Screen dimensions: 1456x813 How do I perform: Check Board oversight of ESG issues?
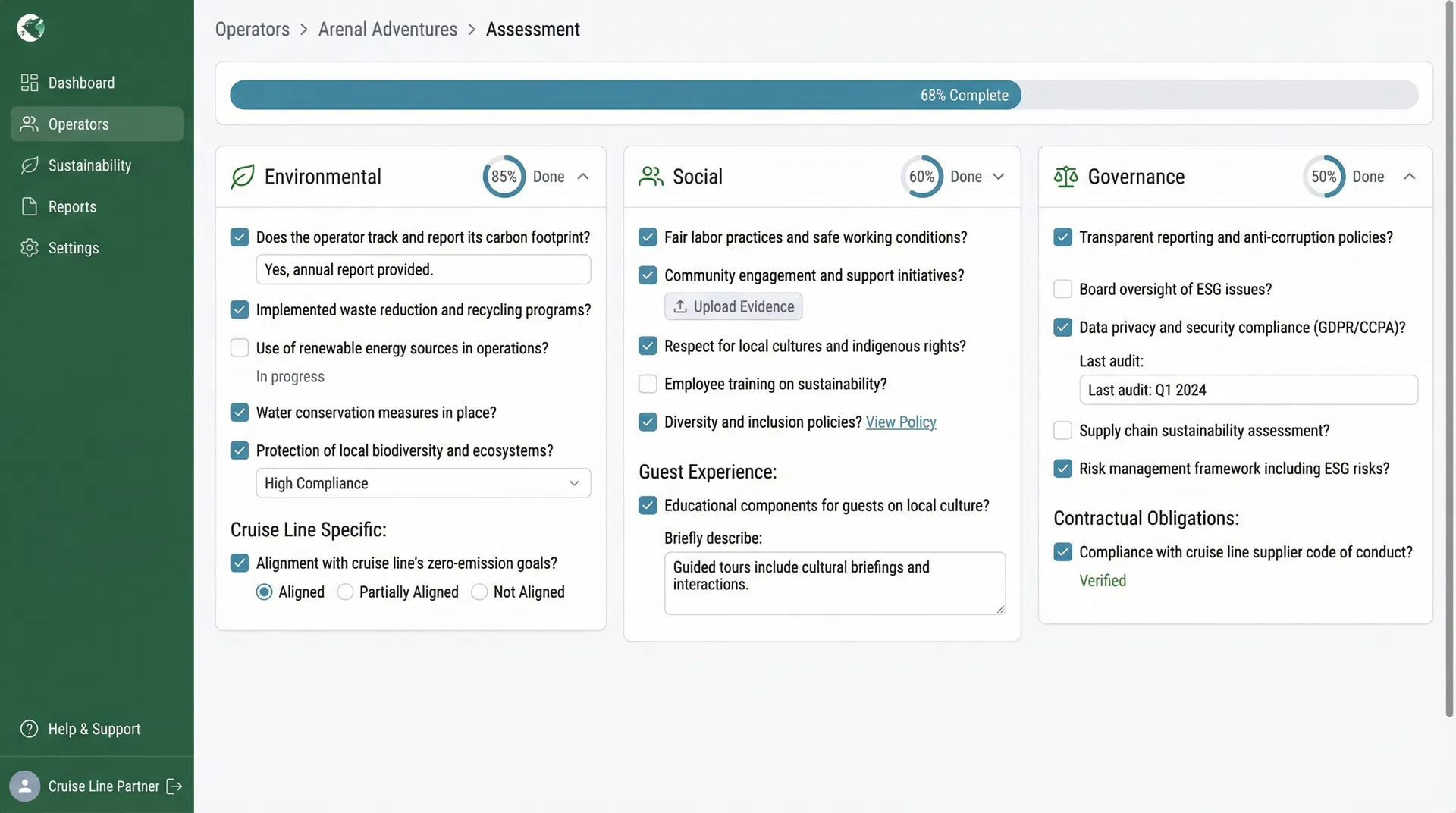click(1062, 289)
